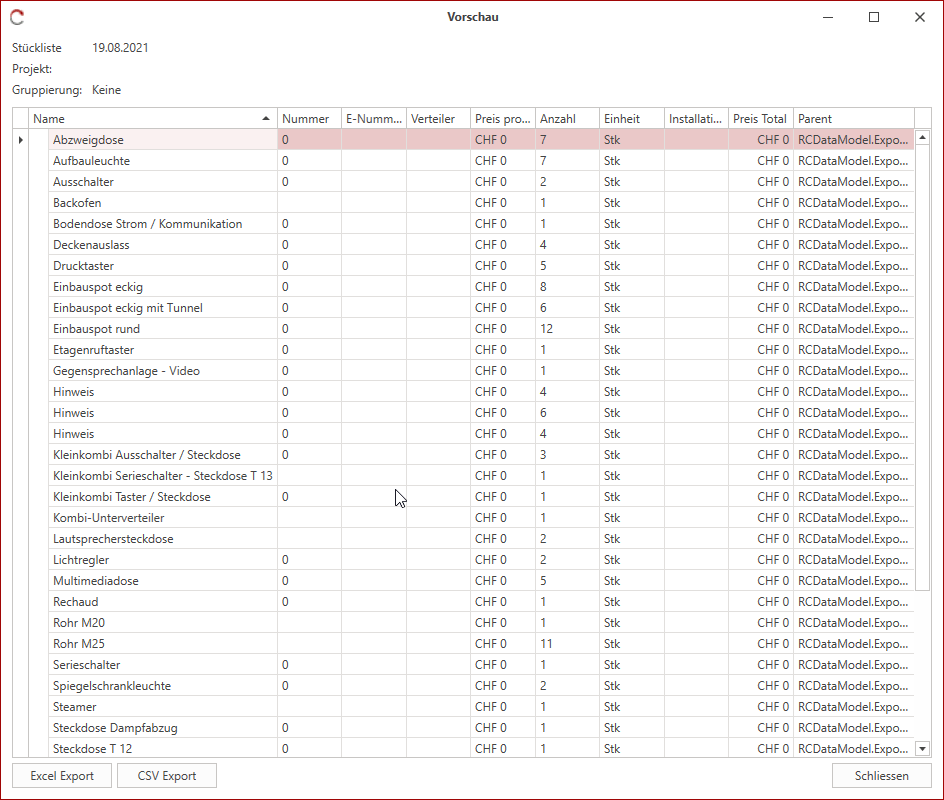Close the Vorschau window
944x800 pixels.
(920, 17)
